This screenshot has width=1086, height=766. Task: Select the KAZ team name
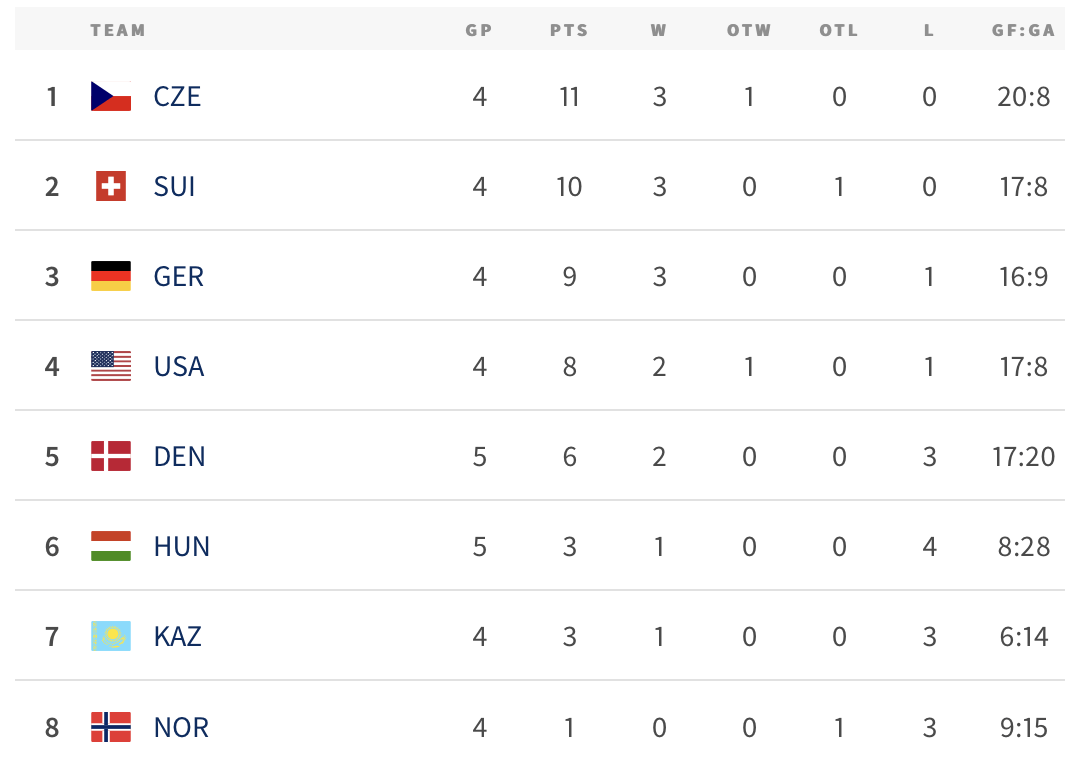(177, 636)
